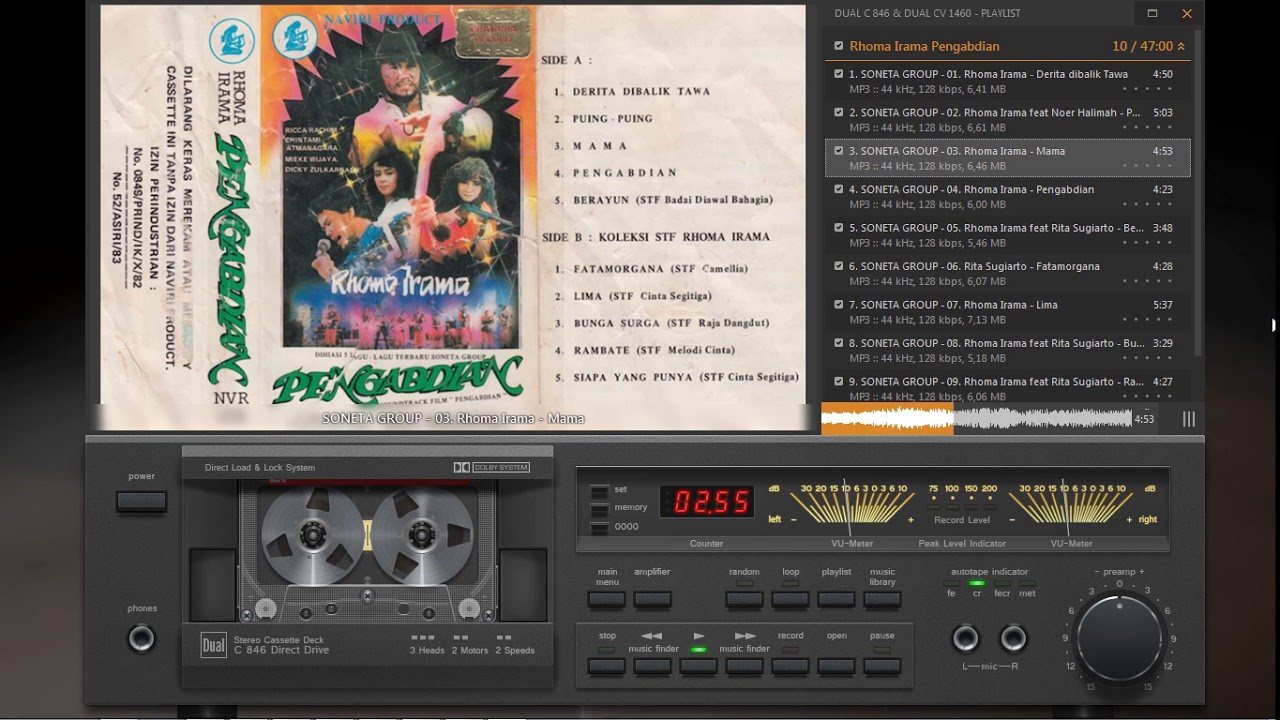Close the playlist window
Screen dimensions: 1280x720
click(x=1187, y=13)
